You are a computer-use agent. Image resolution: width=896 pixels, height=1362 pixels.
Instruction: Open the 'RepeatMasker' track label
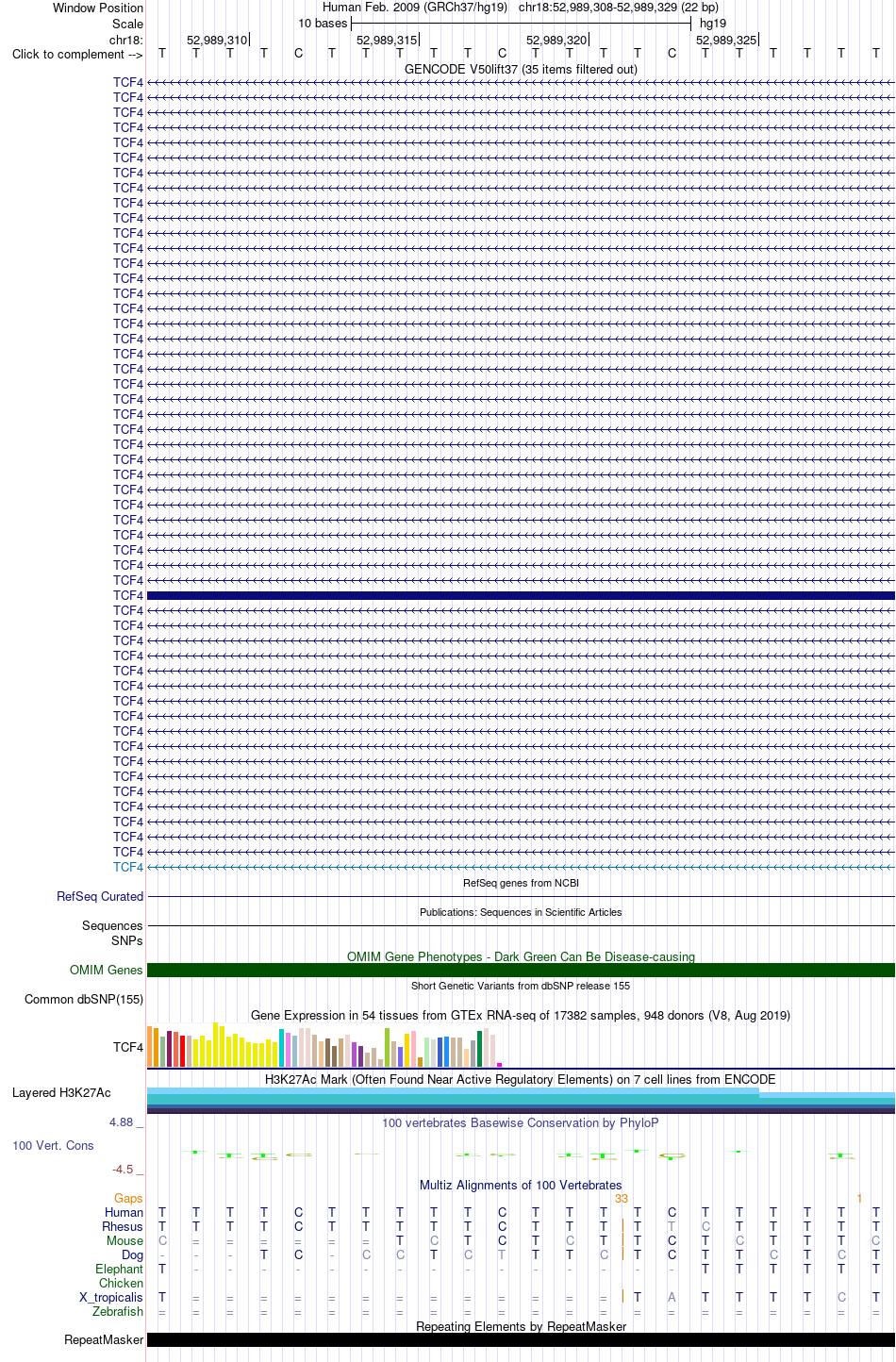(x=104, y=1339)
